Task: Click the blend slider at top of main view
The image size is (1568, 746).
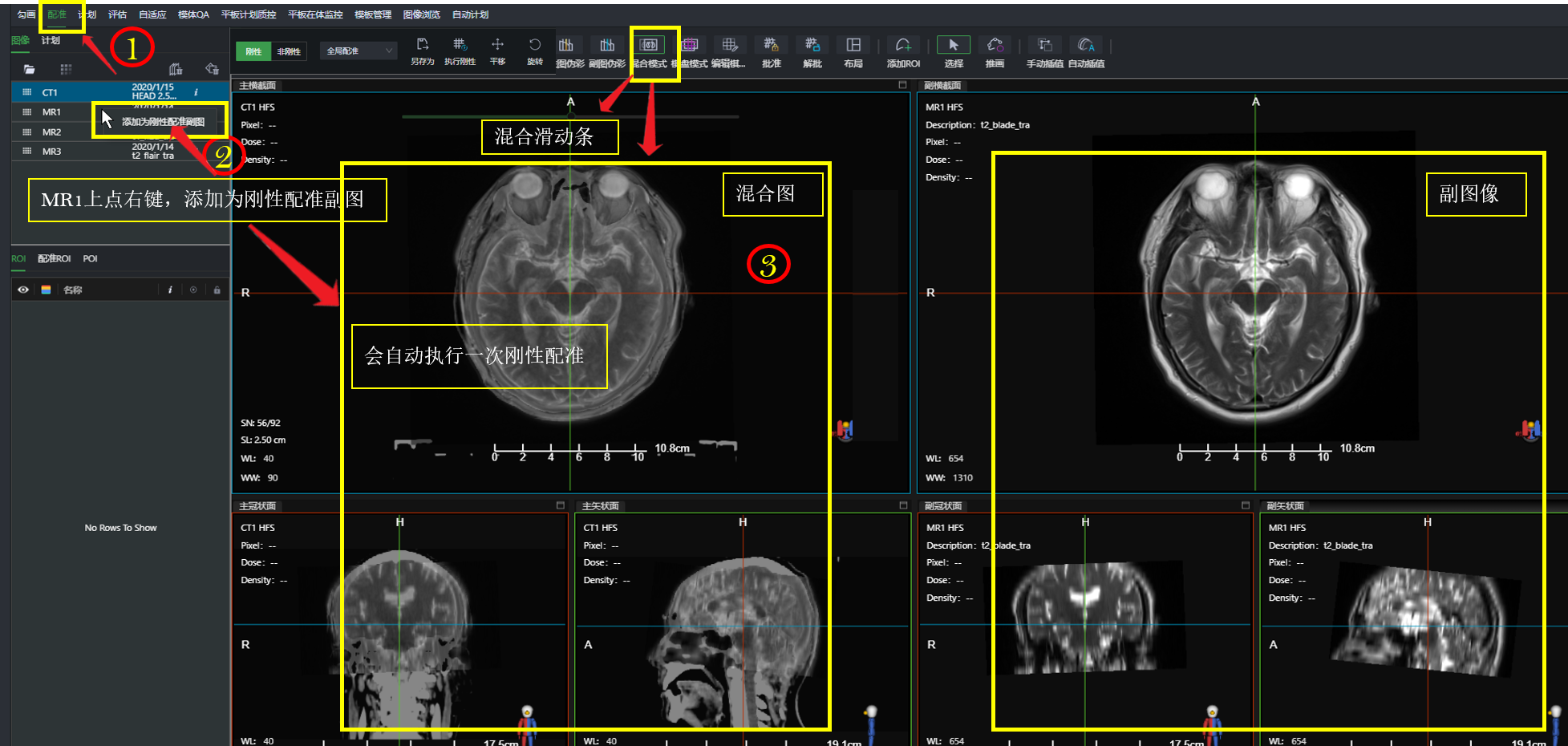Action: tap(570, 116)
